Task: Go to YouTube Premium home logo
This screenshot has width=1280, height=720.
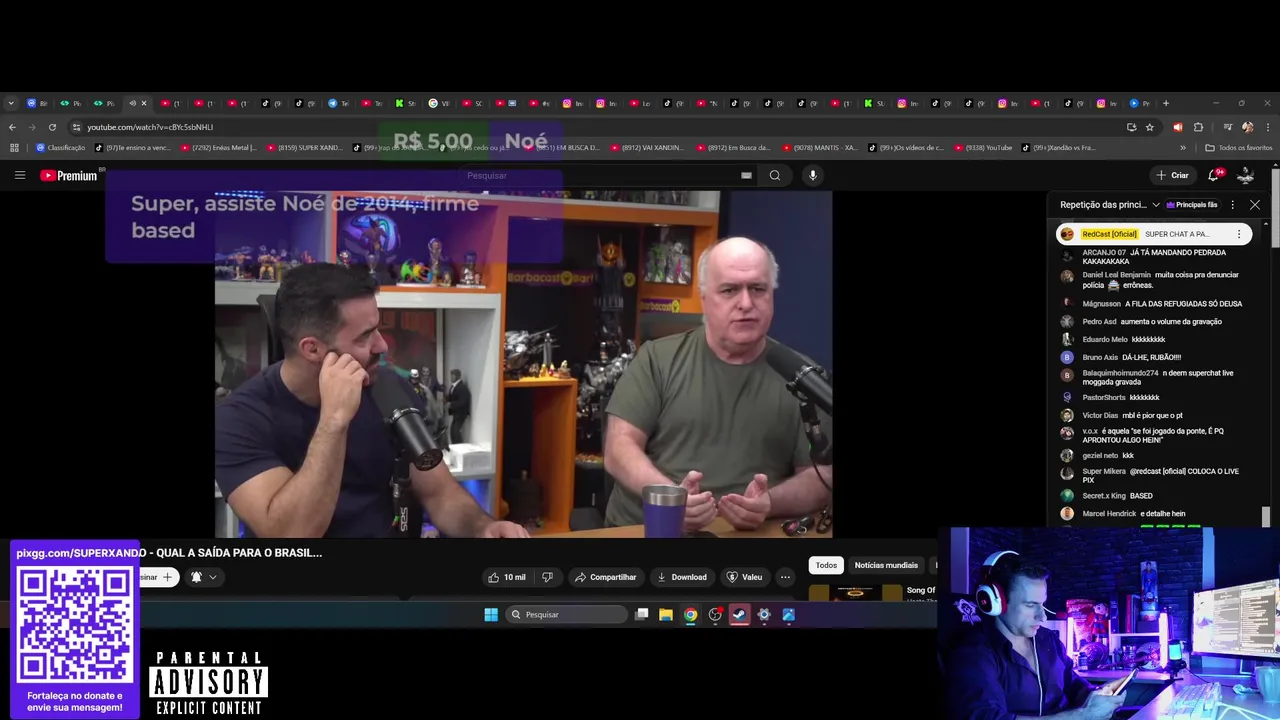Action: tap(69, 175)
